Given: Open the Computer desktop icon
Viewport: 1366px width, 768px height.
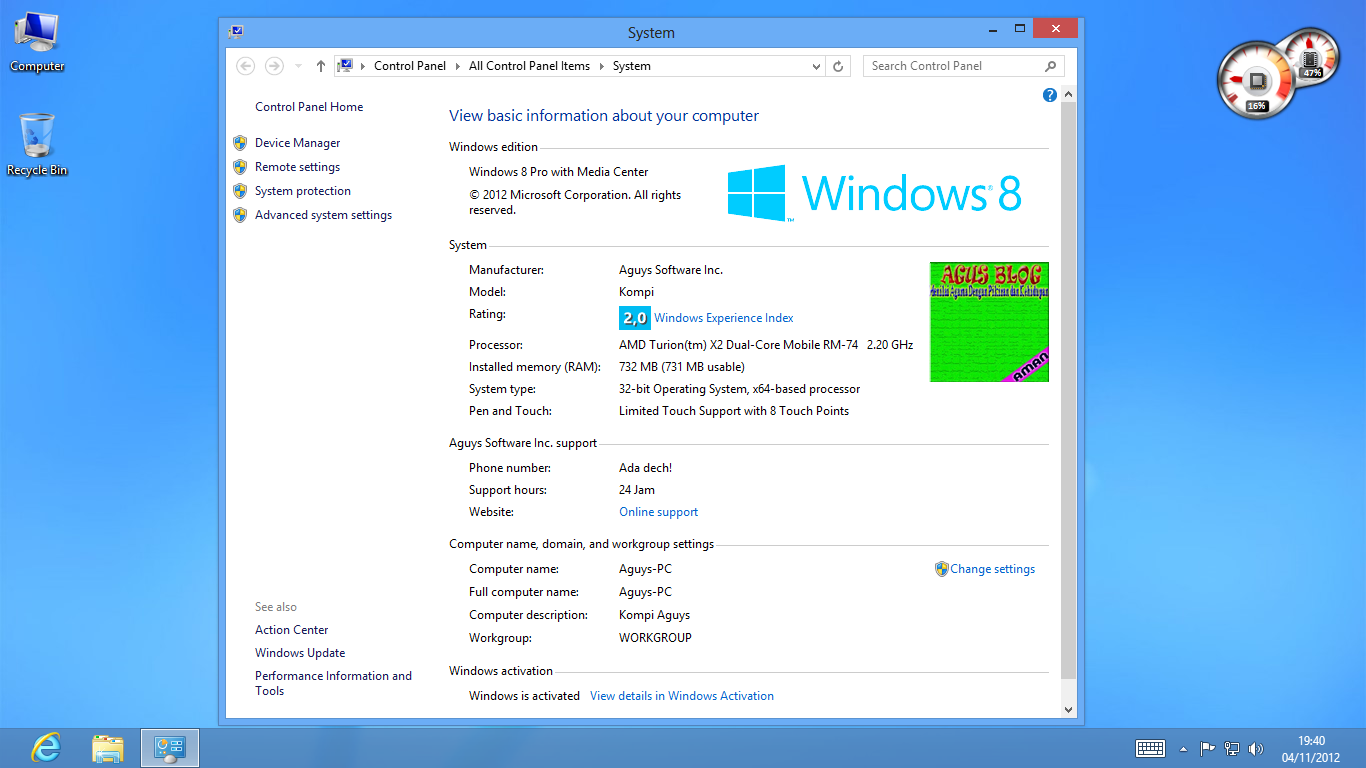Looking at the screenshot, I should point(37,42).
